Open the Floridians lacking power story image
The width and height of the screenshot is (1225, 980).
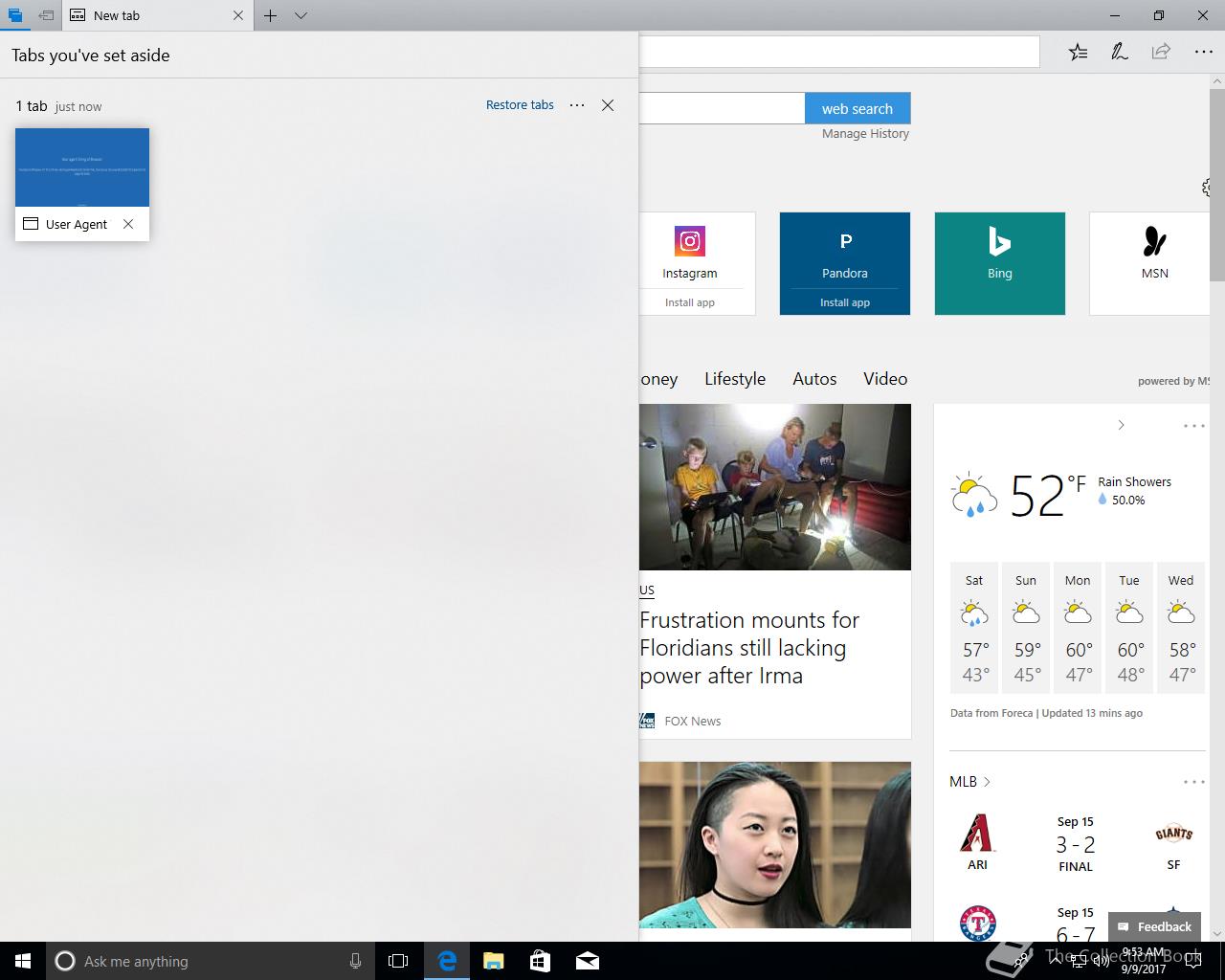point(775,487)
